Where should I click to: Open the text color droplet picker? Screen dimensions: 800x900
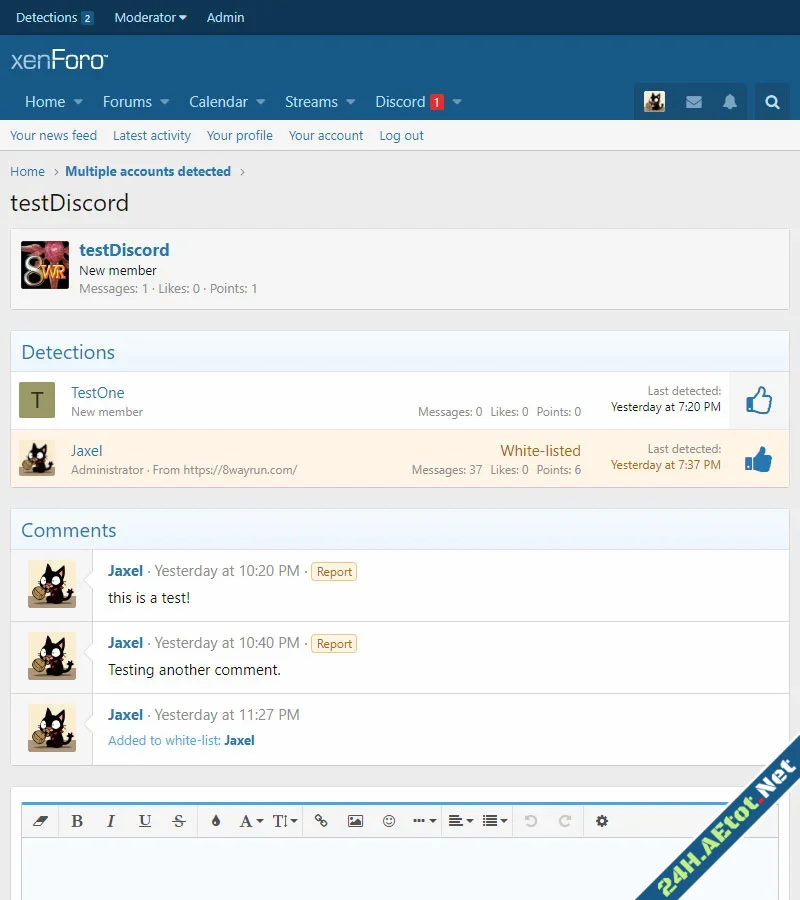point(215,821)
